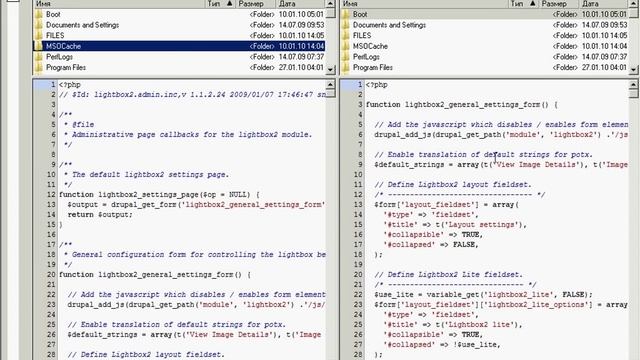Click "'#title' => t('Lightbox2 lite')," line
Image resolution: width=640 pixels, height=360 pixels.
[453, 325]
